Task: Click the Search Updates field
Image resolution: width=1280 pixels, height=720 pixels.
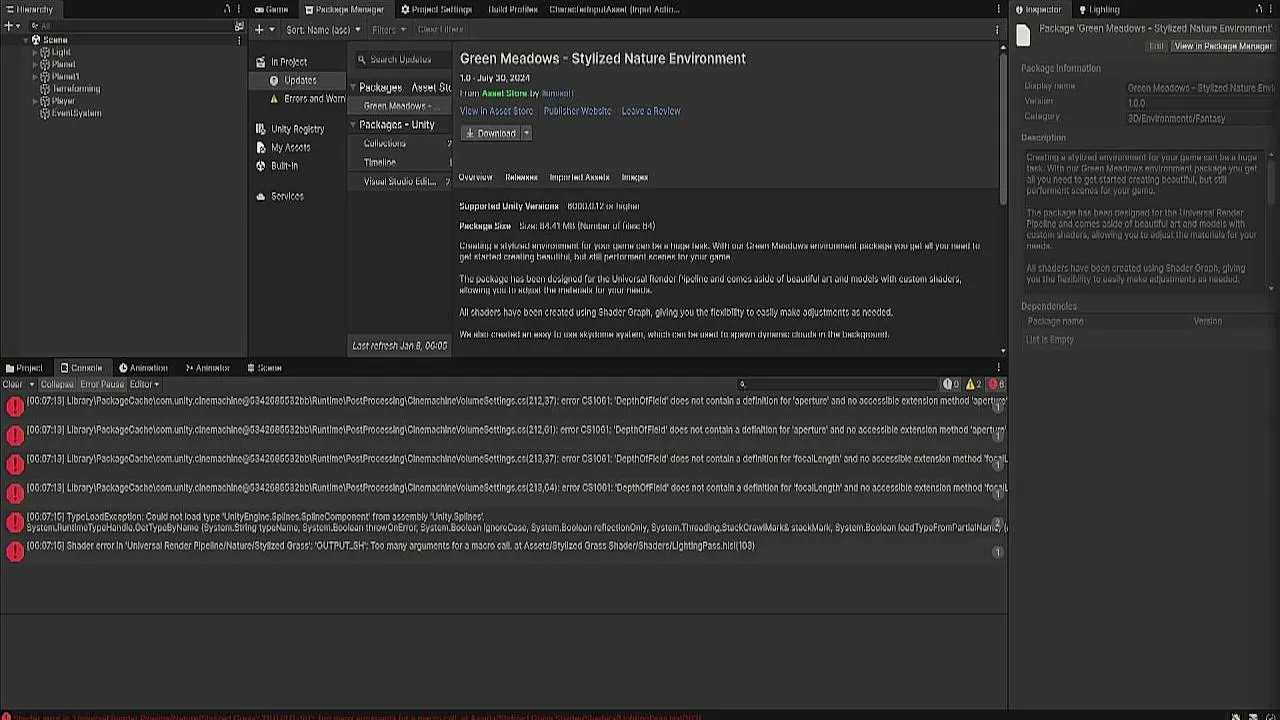Action: point(404,59)
